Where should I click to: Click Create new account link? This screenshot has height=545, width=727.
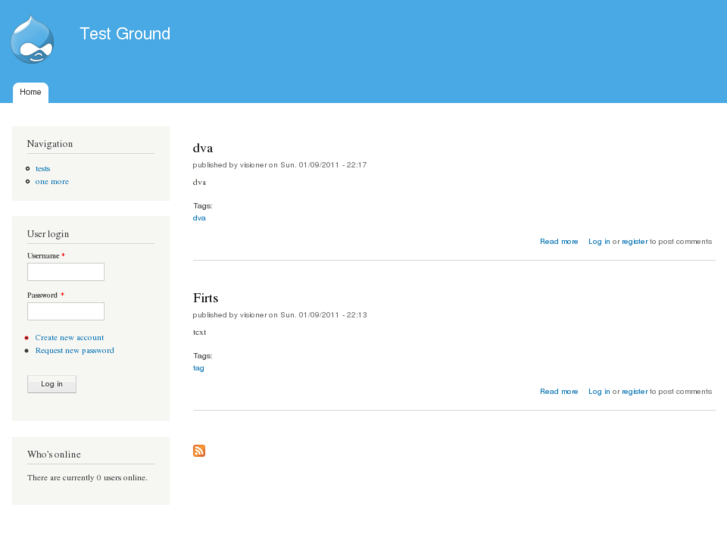pos(69,338)
